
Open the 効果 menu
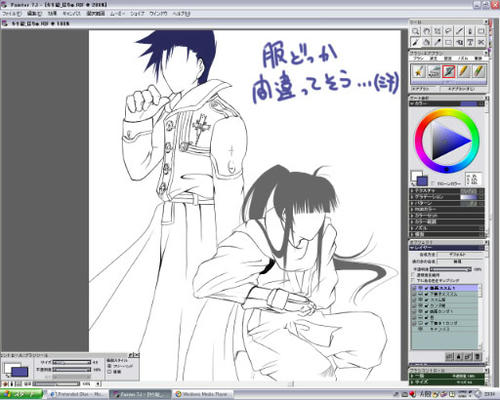click(52, 14)
